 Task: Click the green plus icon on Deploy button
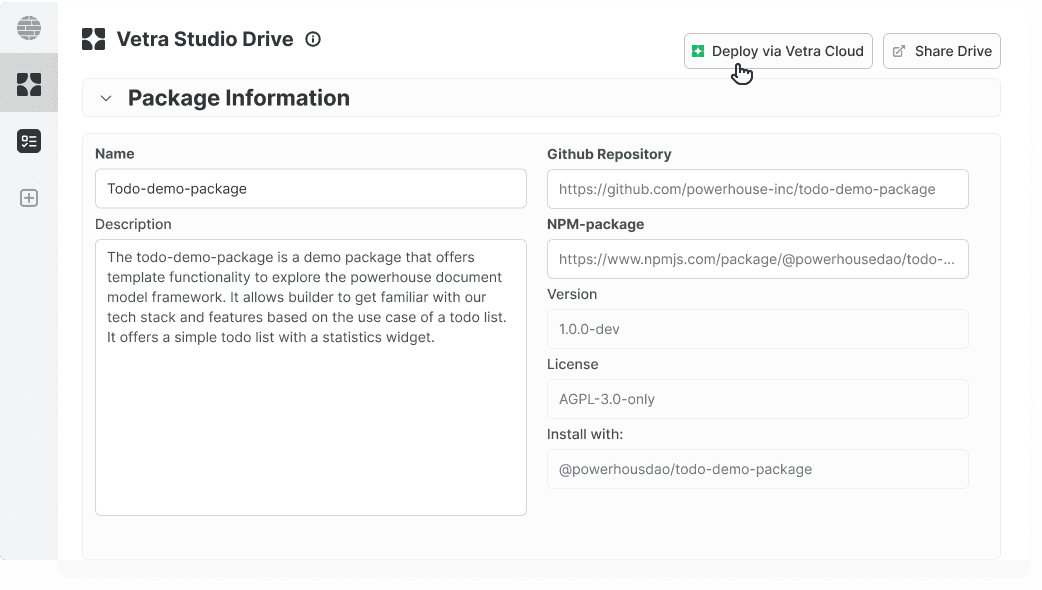pos(698,51)
